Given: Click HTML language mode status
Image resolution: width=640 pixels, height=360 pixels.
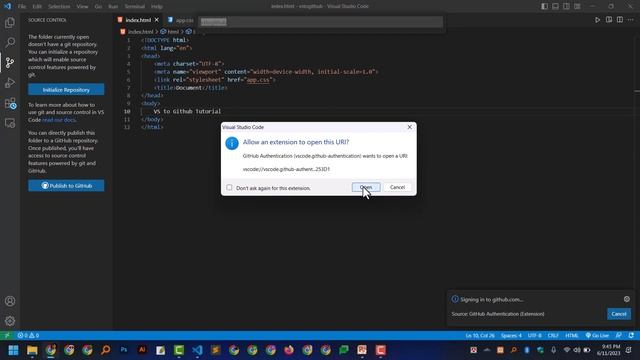Looking at the screenshot, I should (572, 336).
